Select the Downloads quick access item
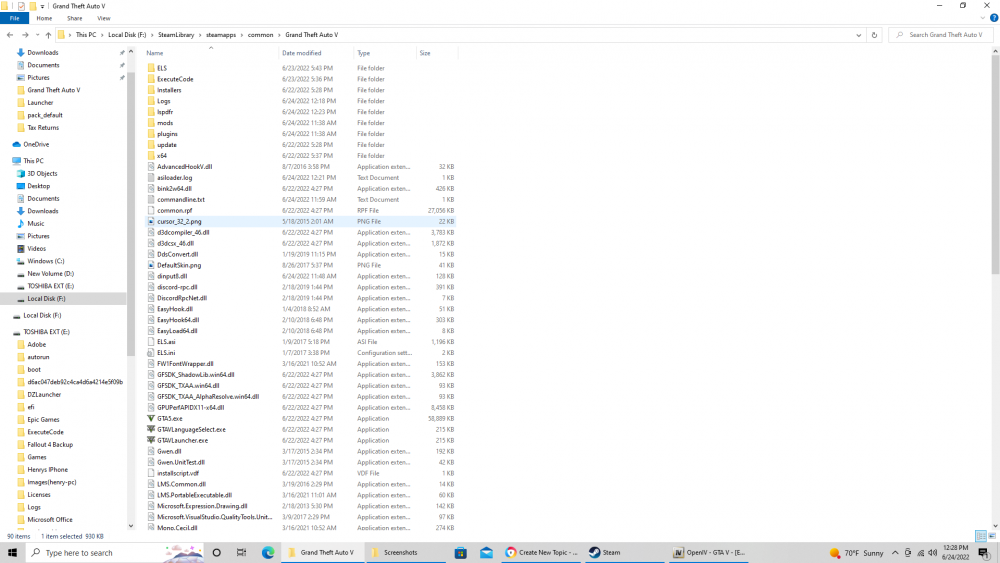This screenshot has height=563, width=1000. [42, 53]
